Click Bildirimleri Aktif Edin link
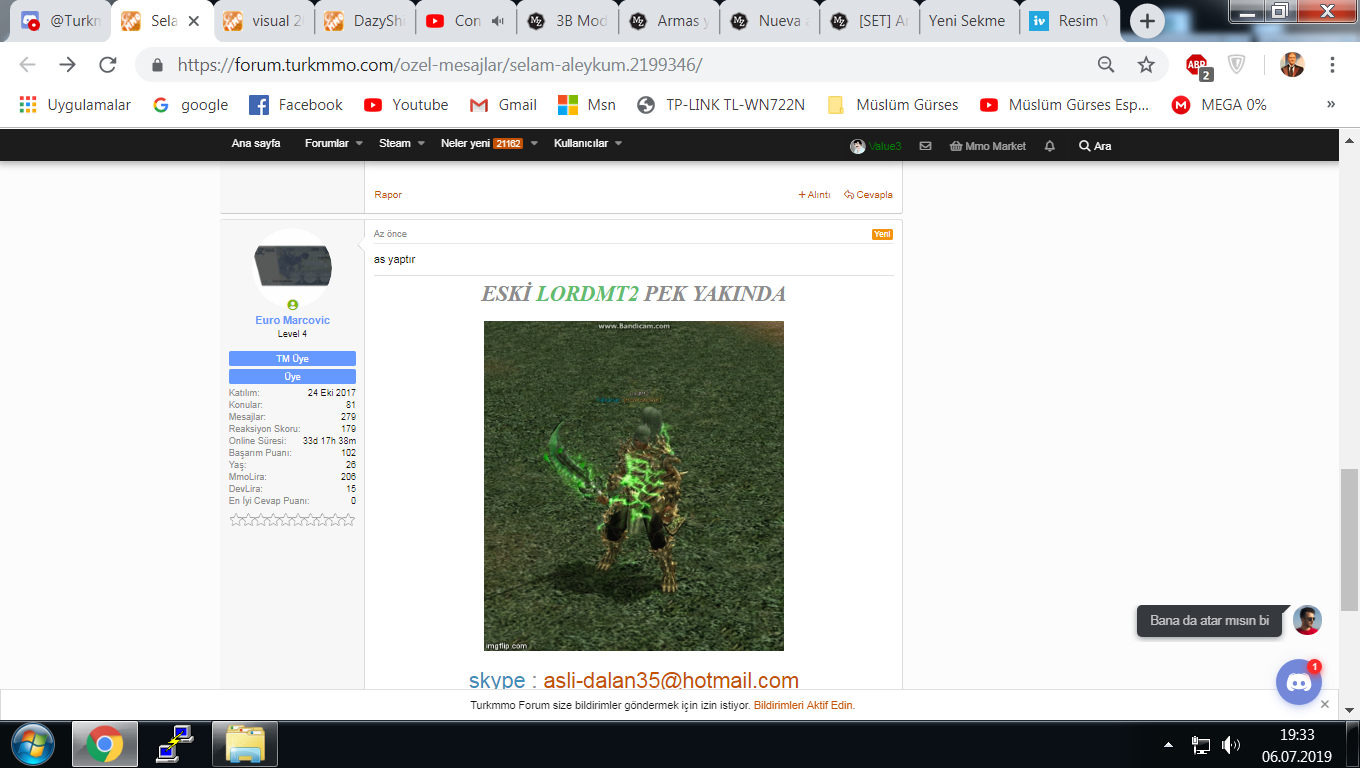The width and height of the screenshot is (1360, 768). point(804,705)
